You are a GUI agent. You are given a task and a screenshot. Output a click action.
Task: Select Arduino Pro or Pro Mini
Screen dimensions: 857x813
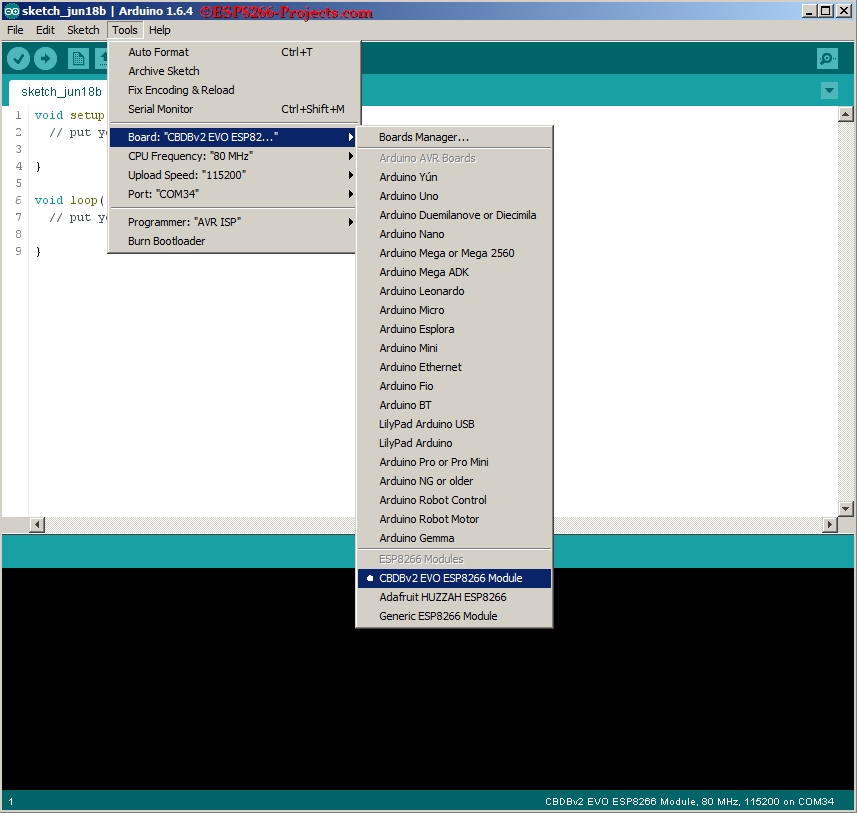click(454, 462)
